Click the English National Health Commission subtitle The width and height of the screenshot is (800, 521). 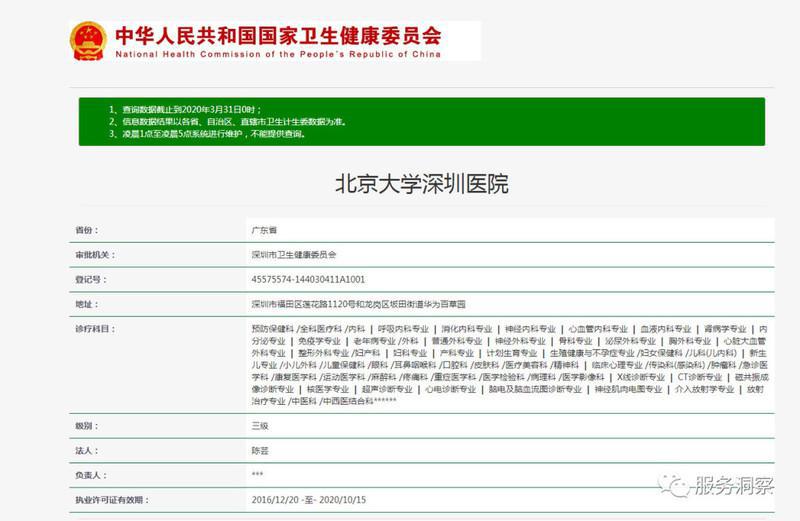[278, 54]
